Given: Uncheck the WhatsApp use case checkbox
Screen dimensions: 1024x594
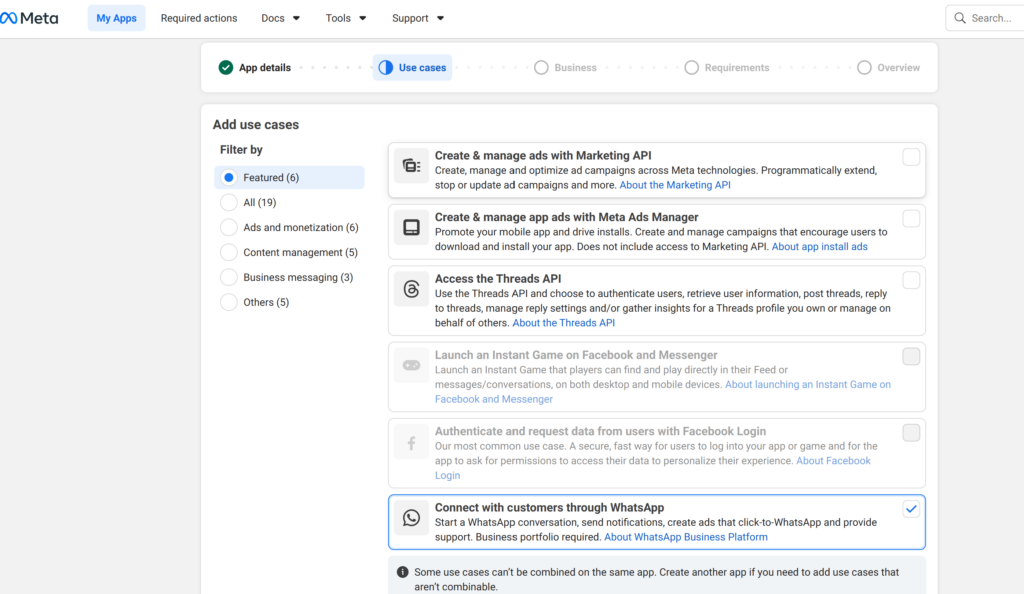Looking at the screenshot, I should [911, 509].
